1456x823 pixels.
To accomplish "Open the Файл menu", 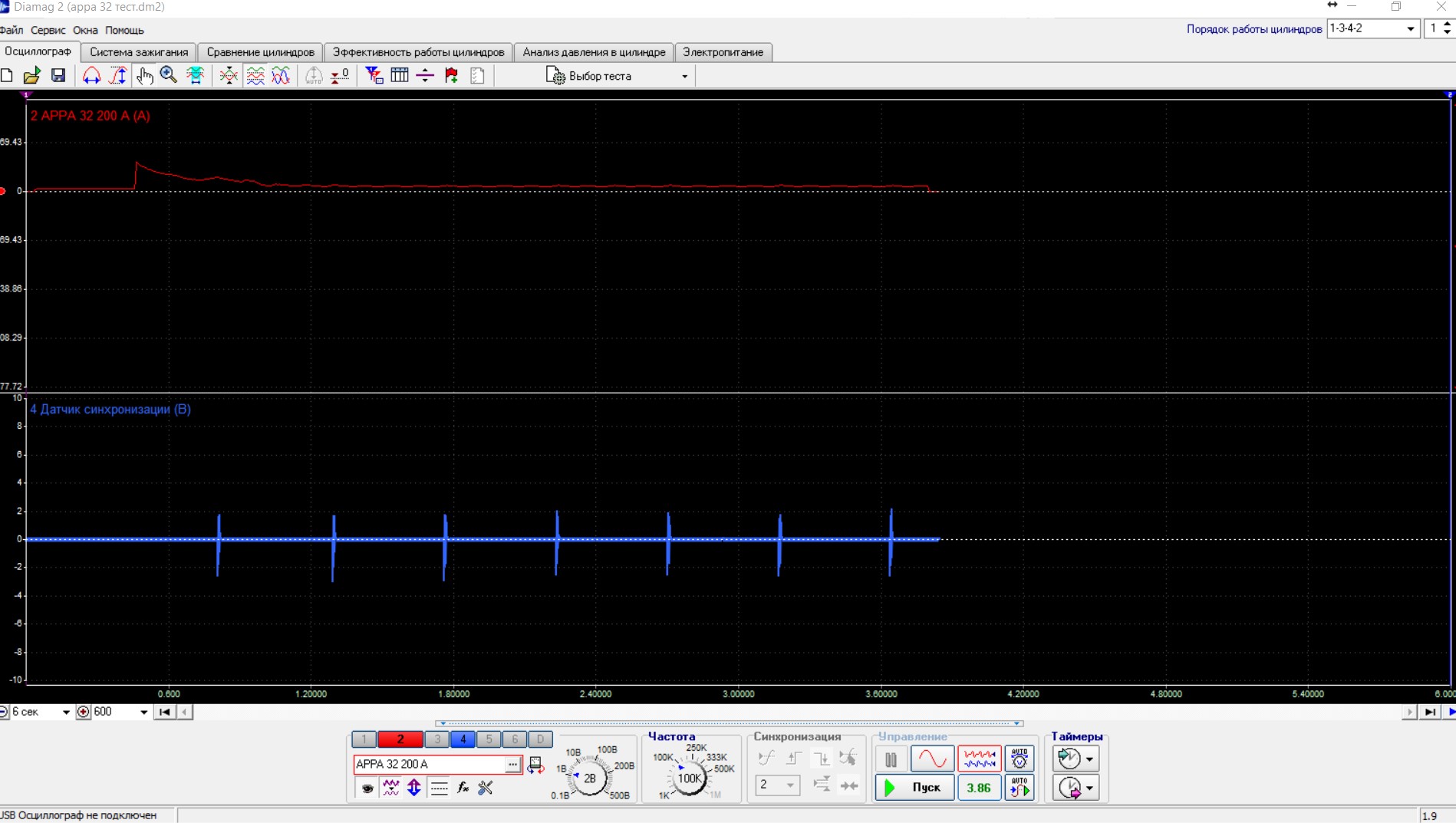I will click(x=11, y=30).
